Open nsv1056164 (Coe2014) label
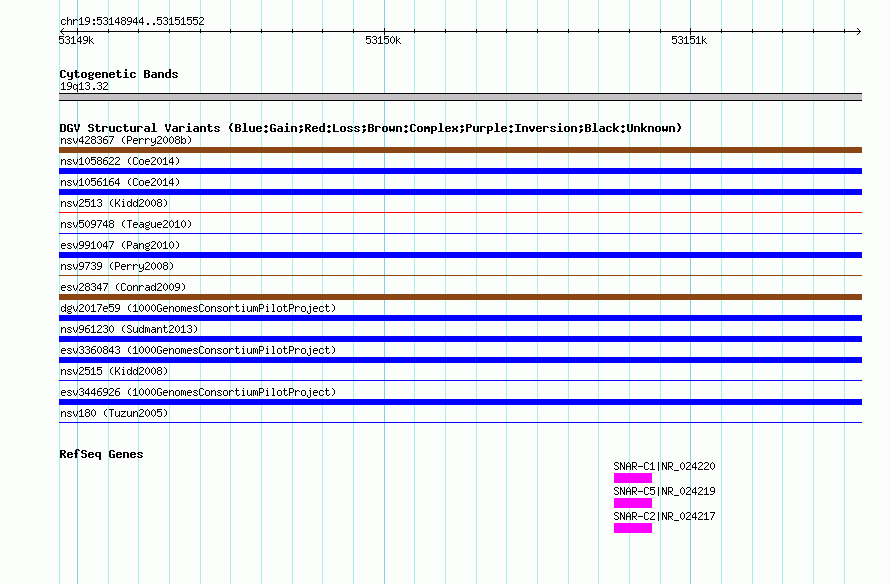The height and width of the screenshot is (584, 890). 120,182
